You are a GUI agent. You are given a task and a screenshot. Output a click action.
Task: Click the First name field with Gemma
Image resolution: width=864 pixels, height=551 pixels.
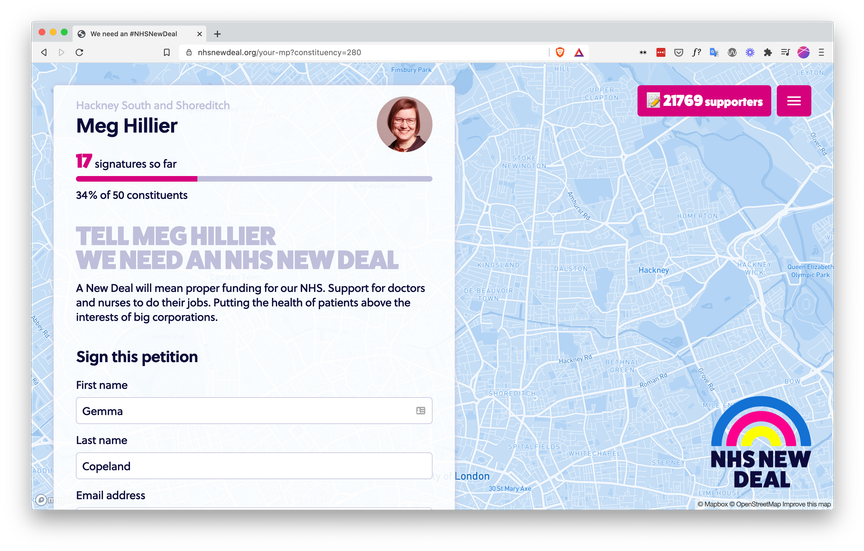(x=254, y=410)
